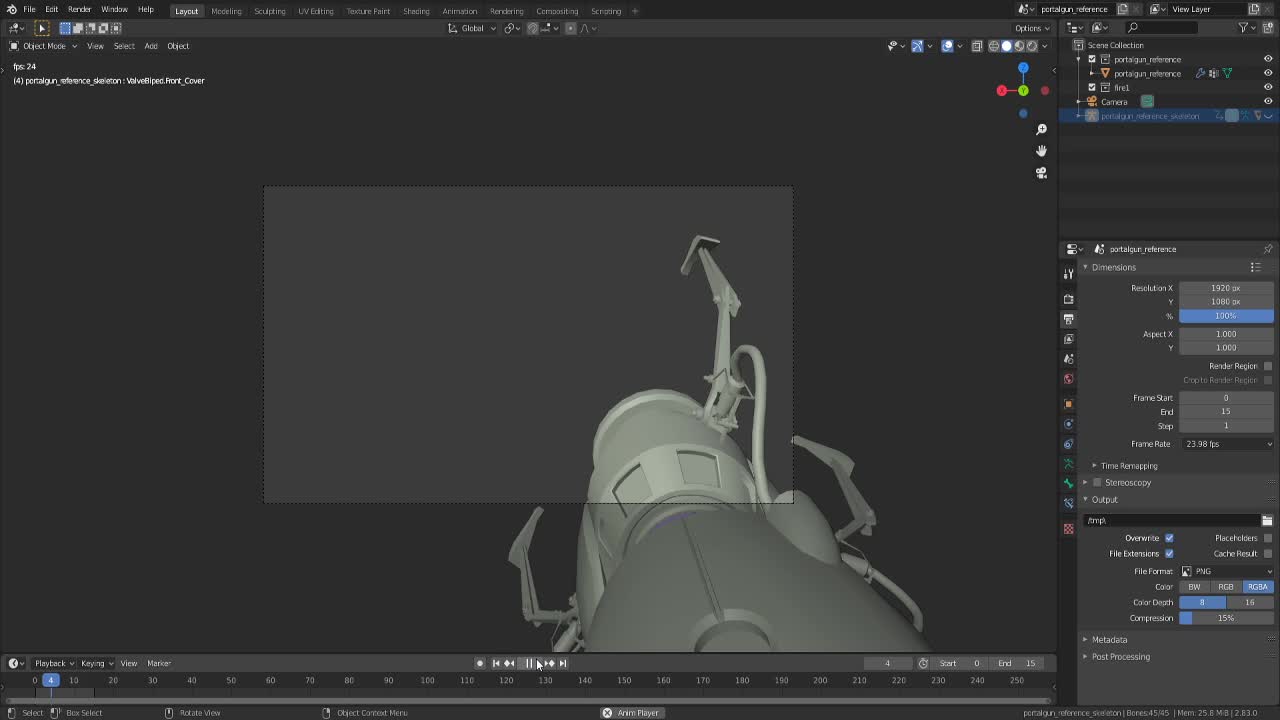Switch to solid viewport shading
1280x720 pixels.
click(1006, 46)
